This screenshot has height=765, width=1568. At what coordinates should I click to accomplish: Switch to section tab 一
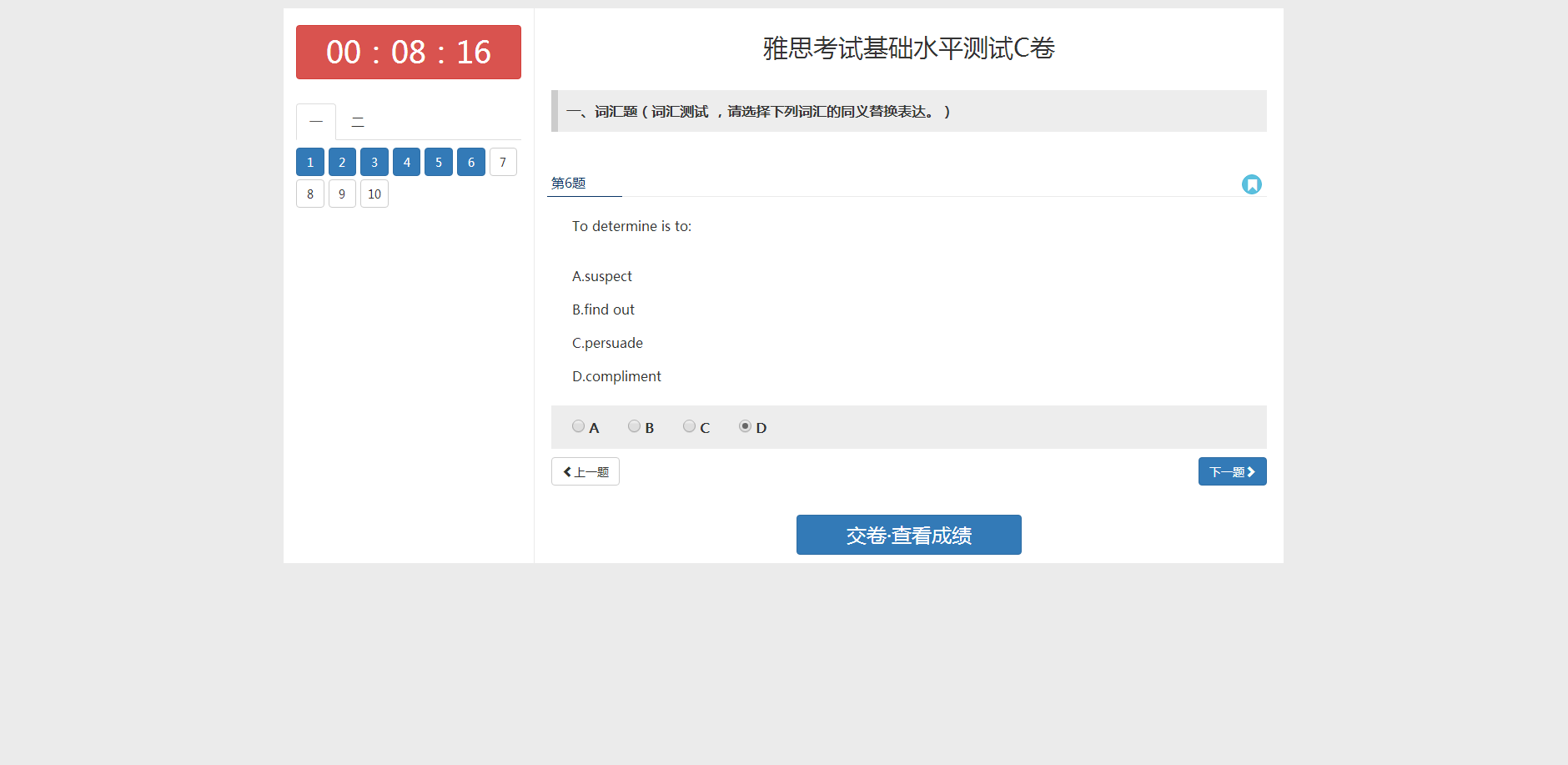(316, 122)
